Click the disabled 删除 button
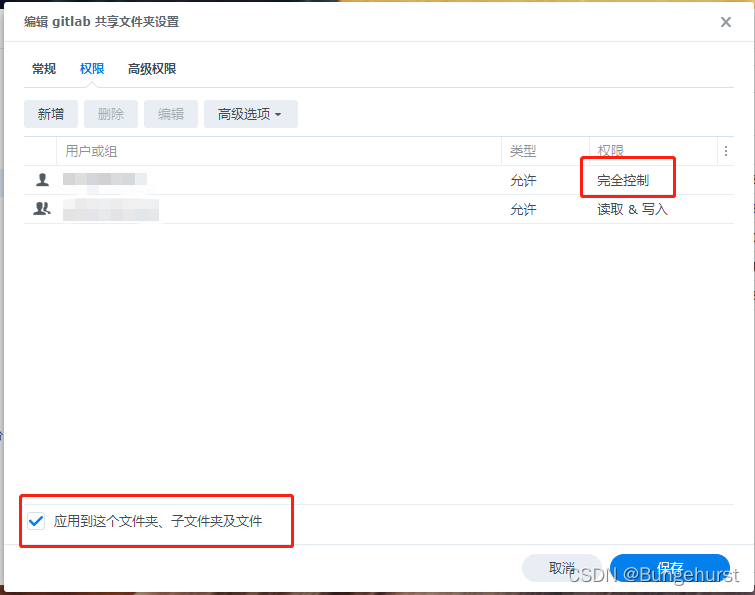The image size is (755, 595). pos(111,114)
